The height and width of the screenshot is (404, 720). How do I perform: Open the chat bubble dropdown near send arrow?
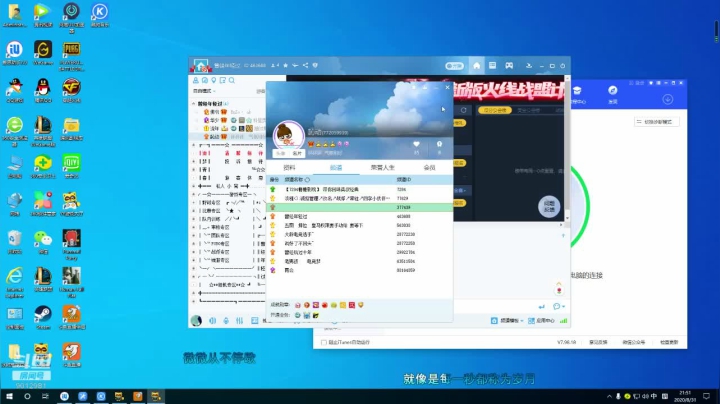(559, 306)
